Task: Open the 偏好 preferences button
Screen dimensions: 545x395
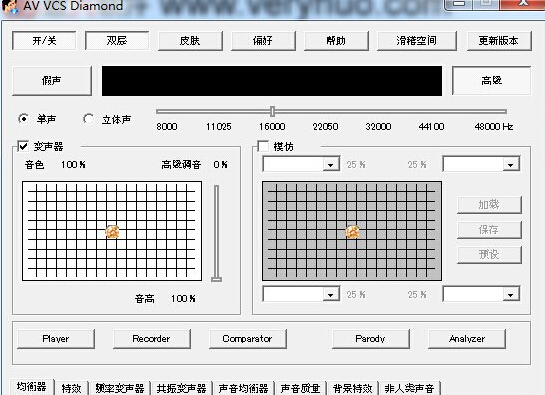Action: coord(263,41)
